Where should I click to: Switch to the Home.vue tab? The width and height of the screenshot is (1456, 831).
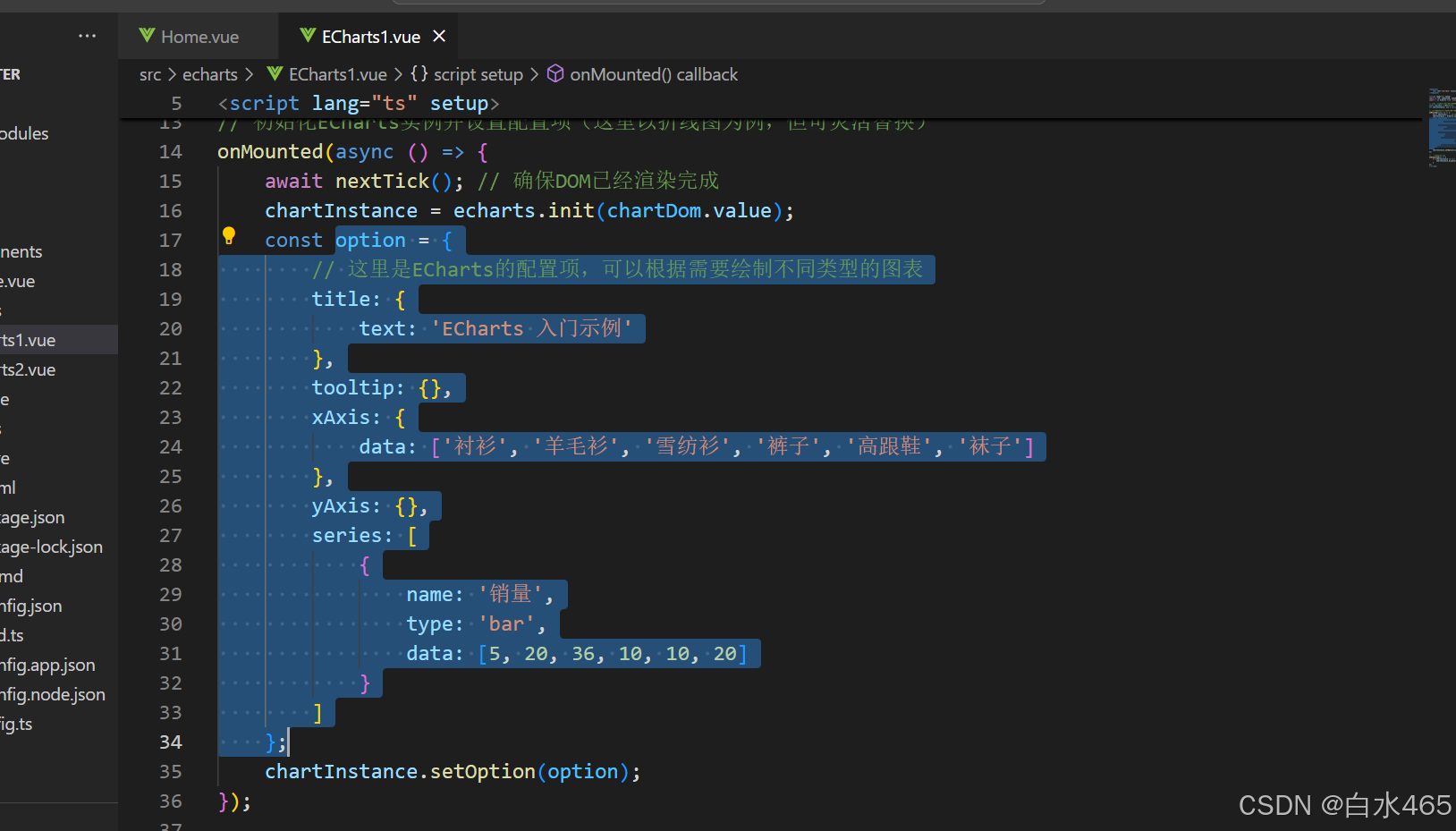[199, 37]
